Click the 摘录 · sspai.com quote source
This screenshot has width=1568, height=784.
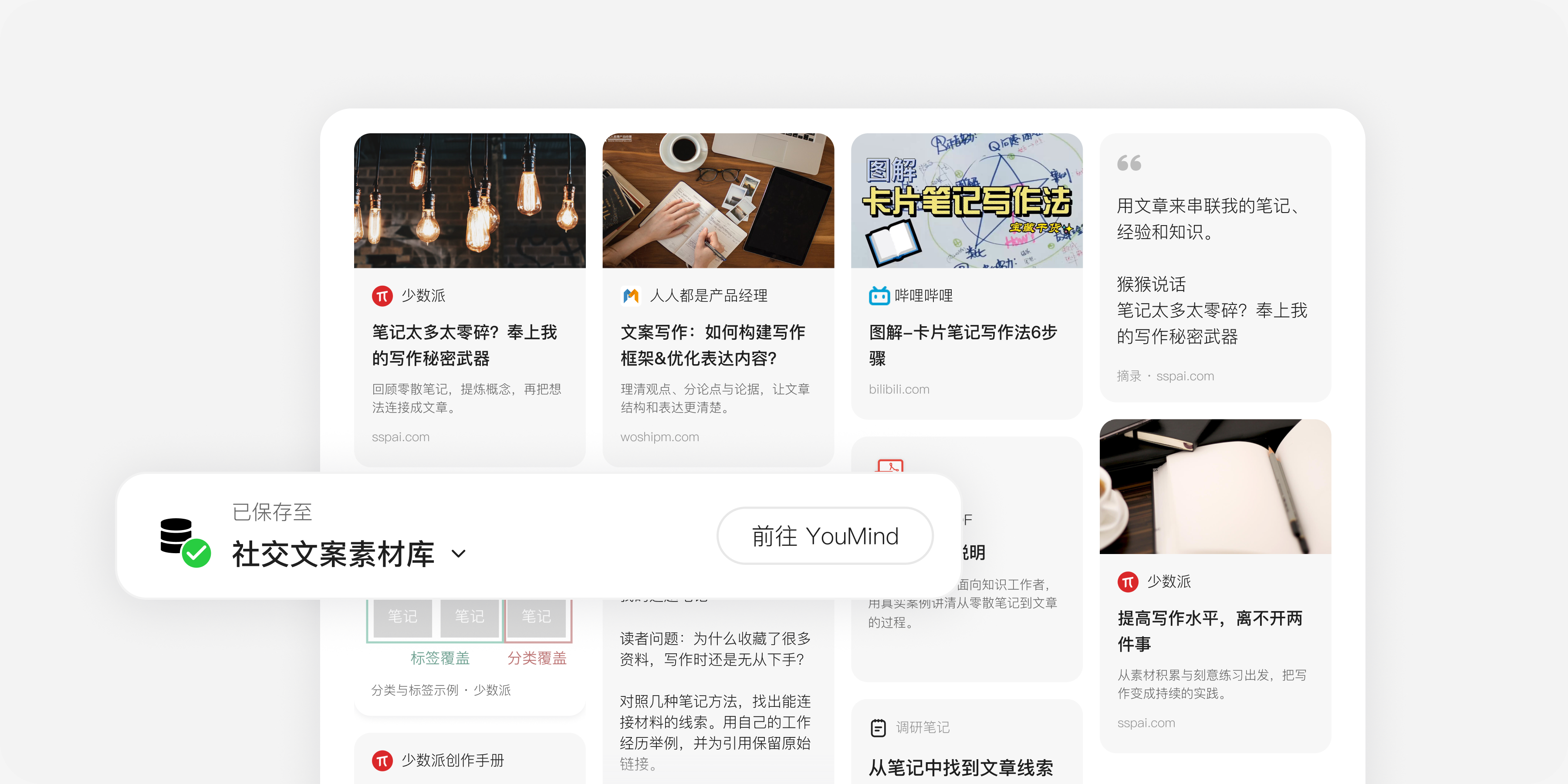point(1165,376)
